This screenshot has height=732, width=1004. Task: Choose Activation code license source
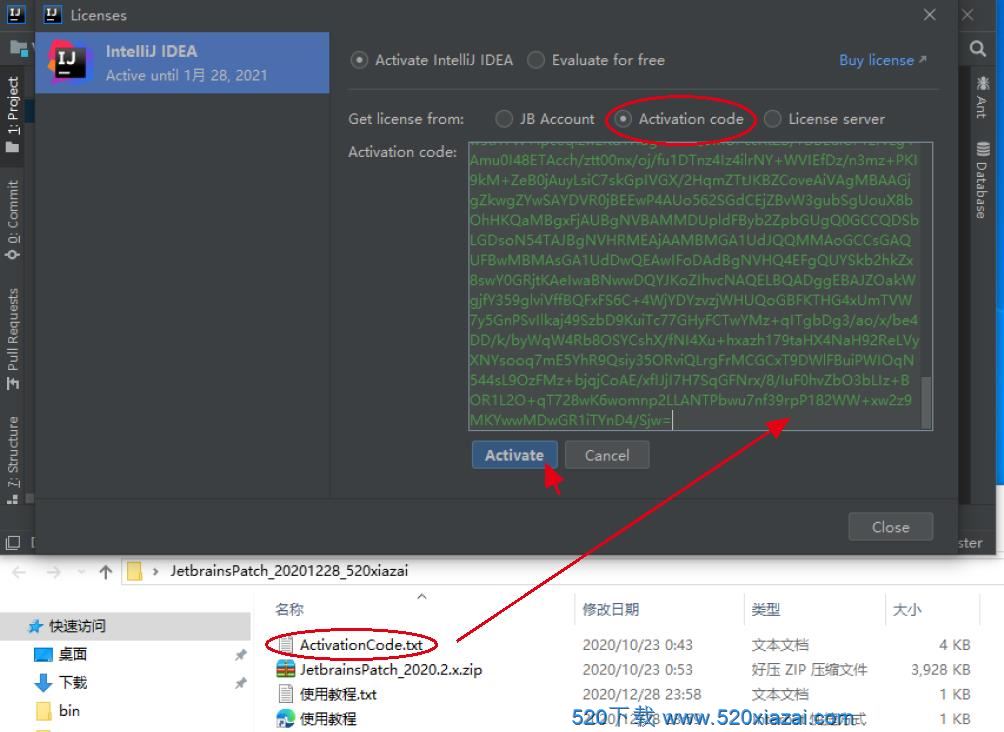[x=679, y=119]
